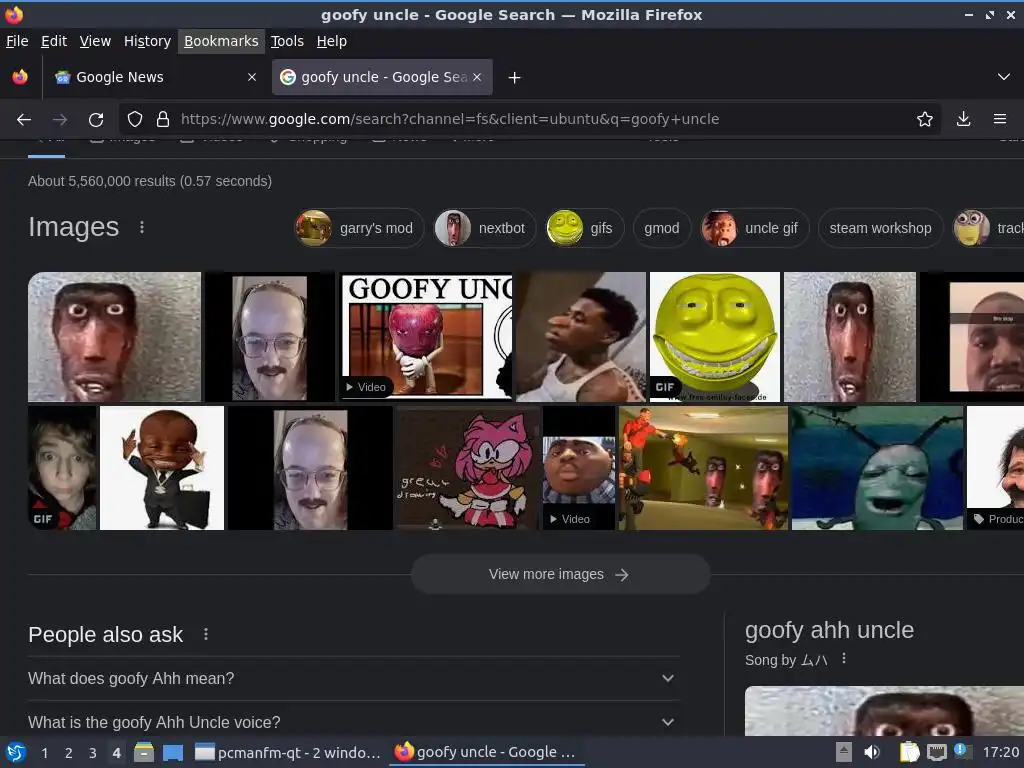The width and height of the screenshot is (1024, 768).
Task: Open the Amy Rose drawing thumbnail
Action: [467, 468]
